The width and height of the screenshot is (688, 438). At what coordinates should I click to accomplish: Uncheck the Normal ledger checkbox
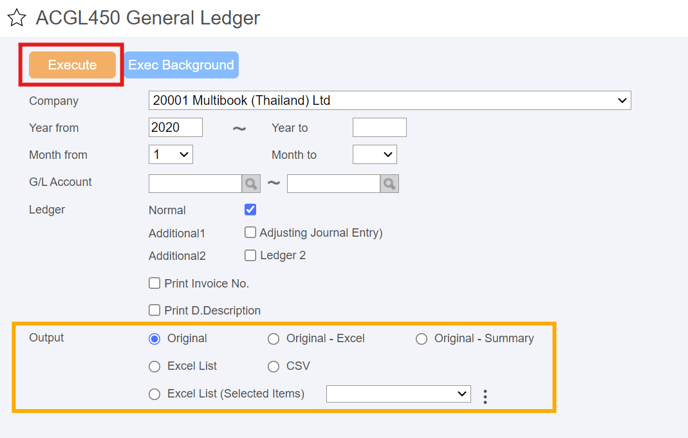(250, 210)
